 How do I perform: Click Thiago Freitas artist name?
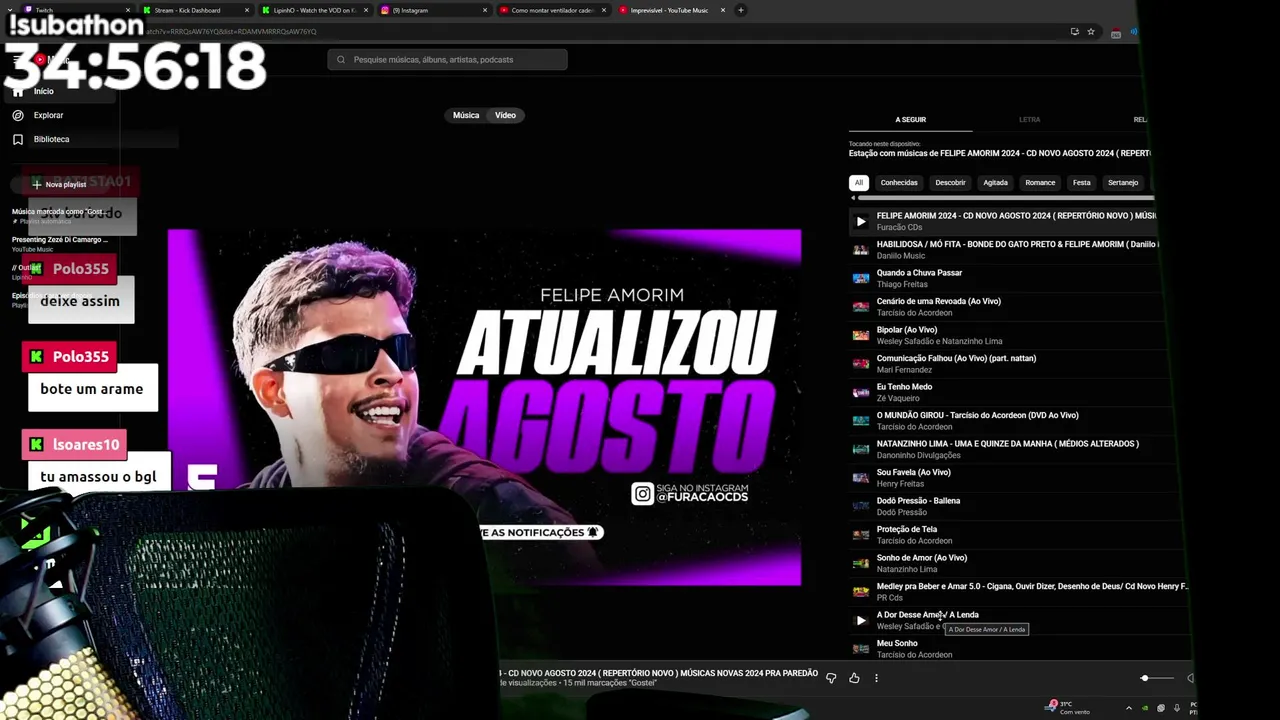pyautogui.click(x=900, y=284)
